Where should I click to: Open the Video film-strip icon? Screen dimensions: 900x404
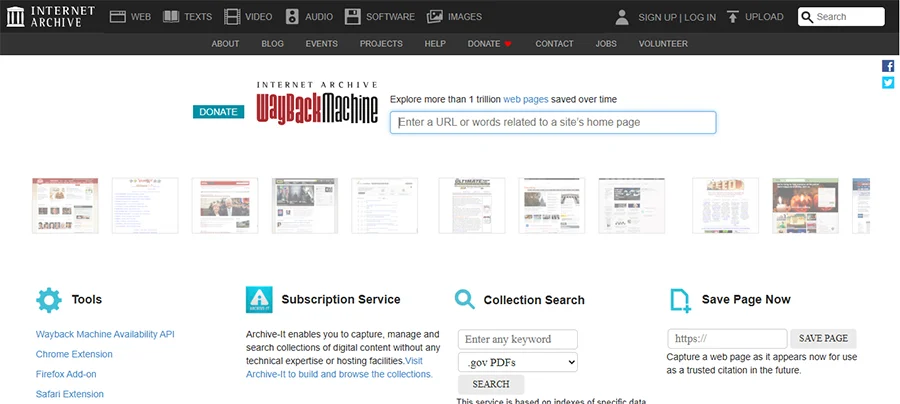pos(232,17)
